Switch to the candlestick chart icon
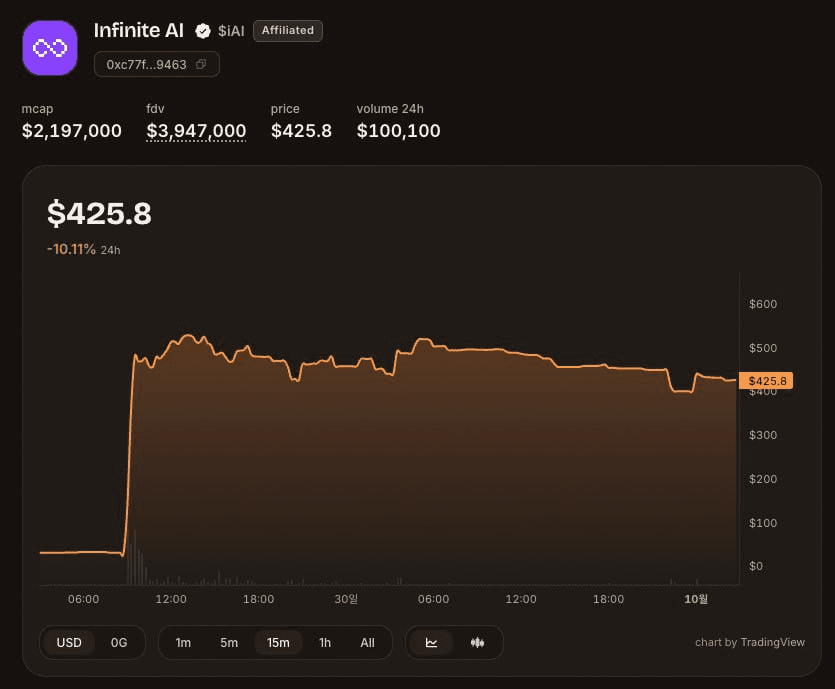The image size is (835, 689). (477, 643)
